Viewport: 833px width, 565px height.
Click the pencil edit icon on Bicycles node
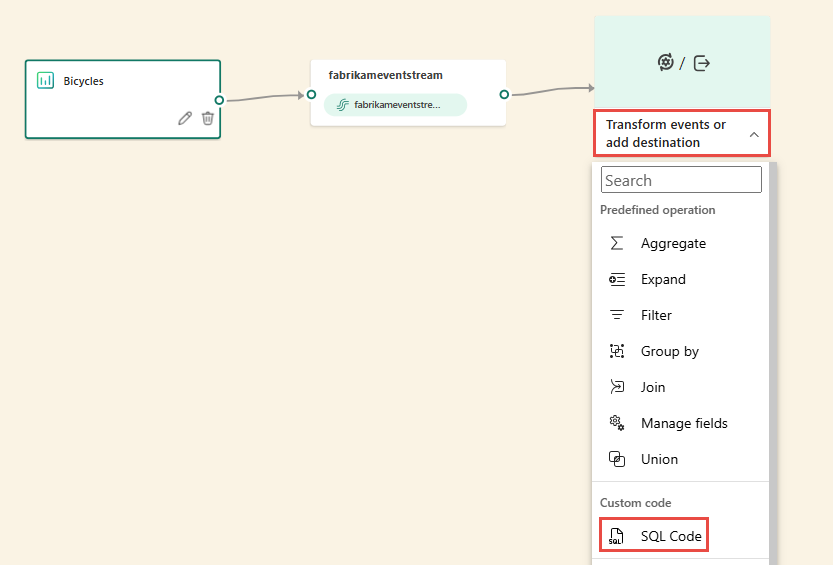click(185, 118)
